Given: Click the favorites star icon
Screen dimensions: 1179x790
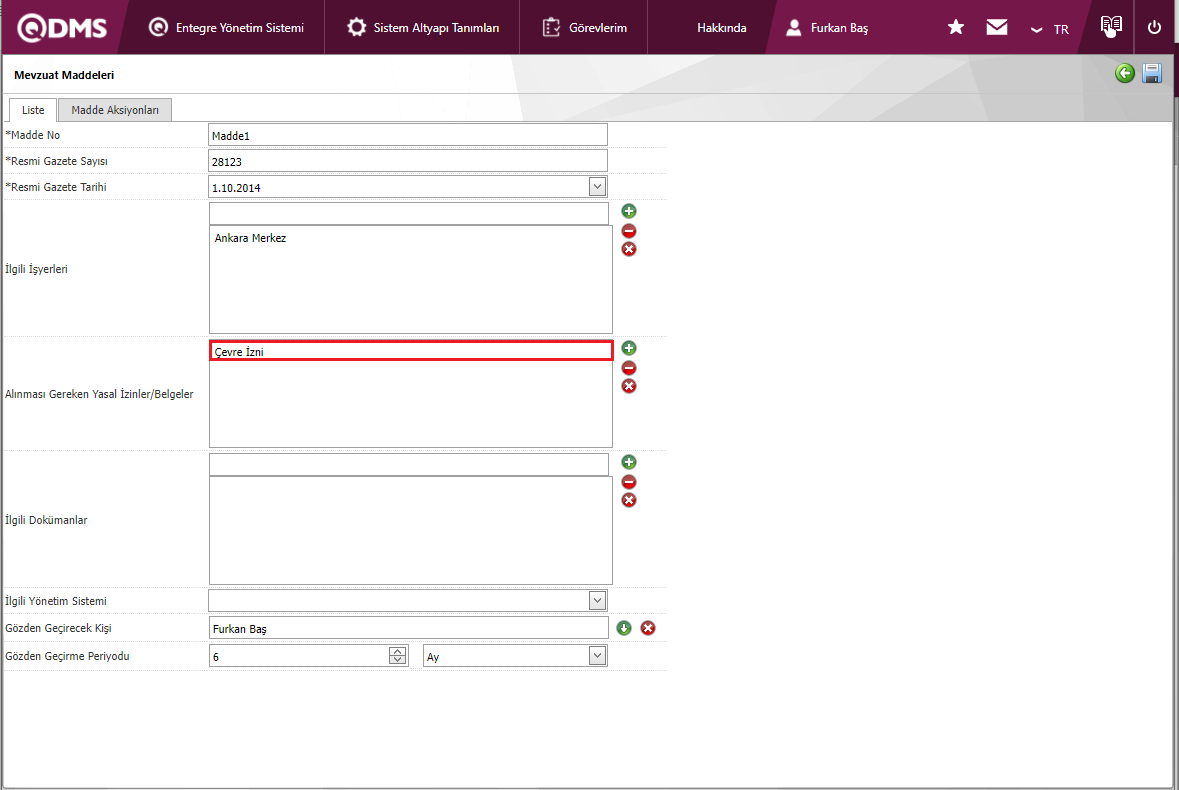Looking at the screenshot, I should 956,28.
